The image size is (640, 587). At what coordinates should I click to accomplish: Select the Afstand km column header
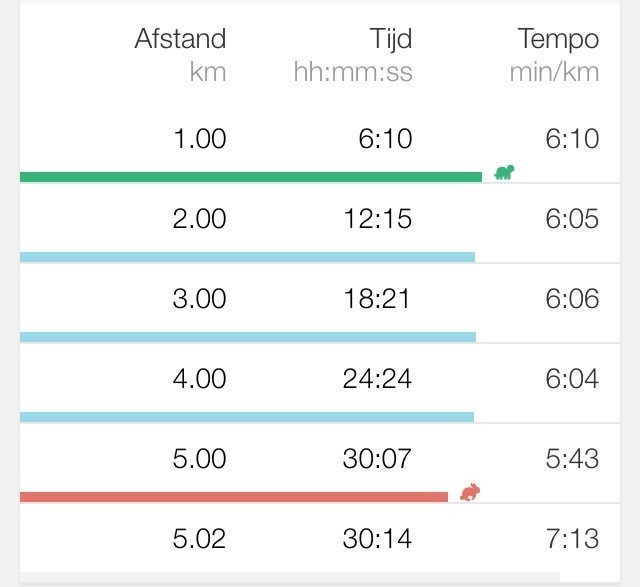tap(181, 54)
